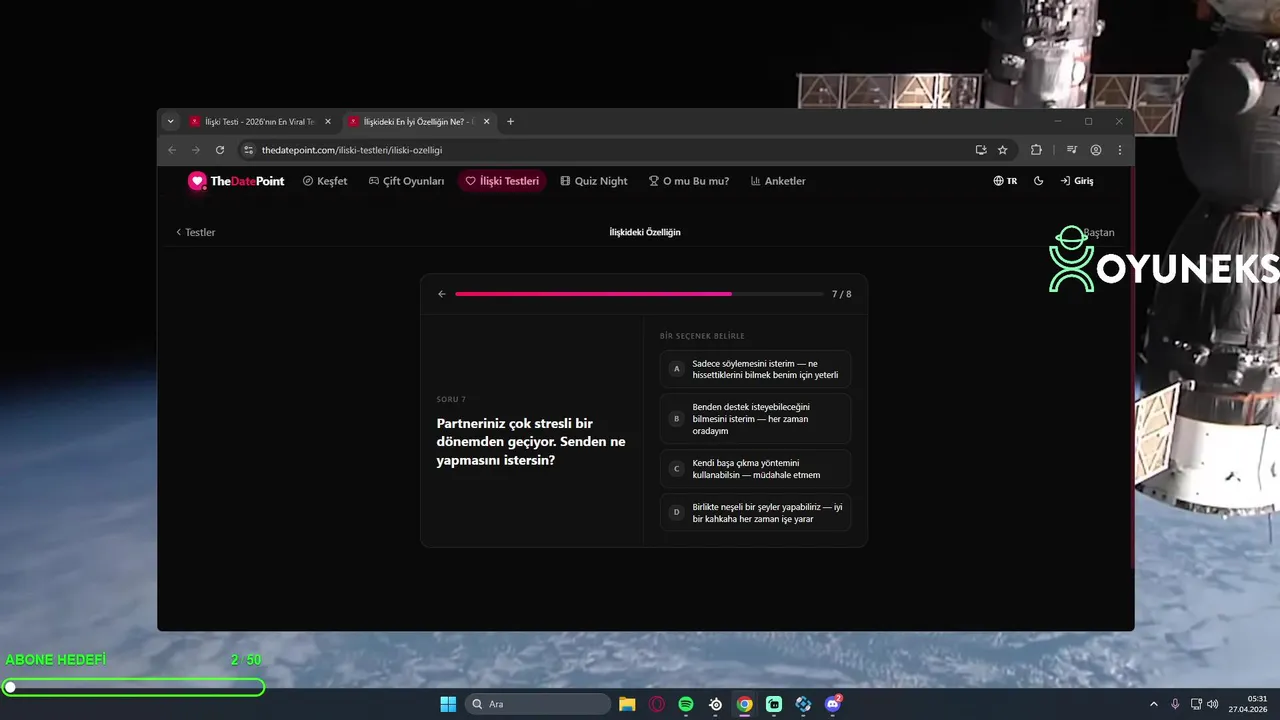The width and height of the screenshot is (1280, 720).
Task: Open Çift Oyunları menu item
Action: 406,181
